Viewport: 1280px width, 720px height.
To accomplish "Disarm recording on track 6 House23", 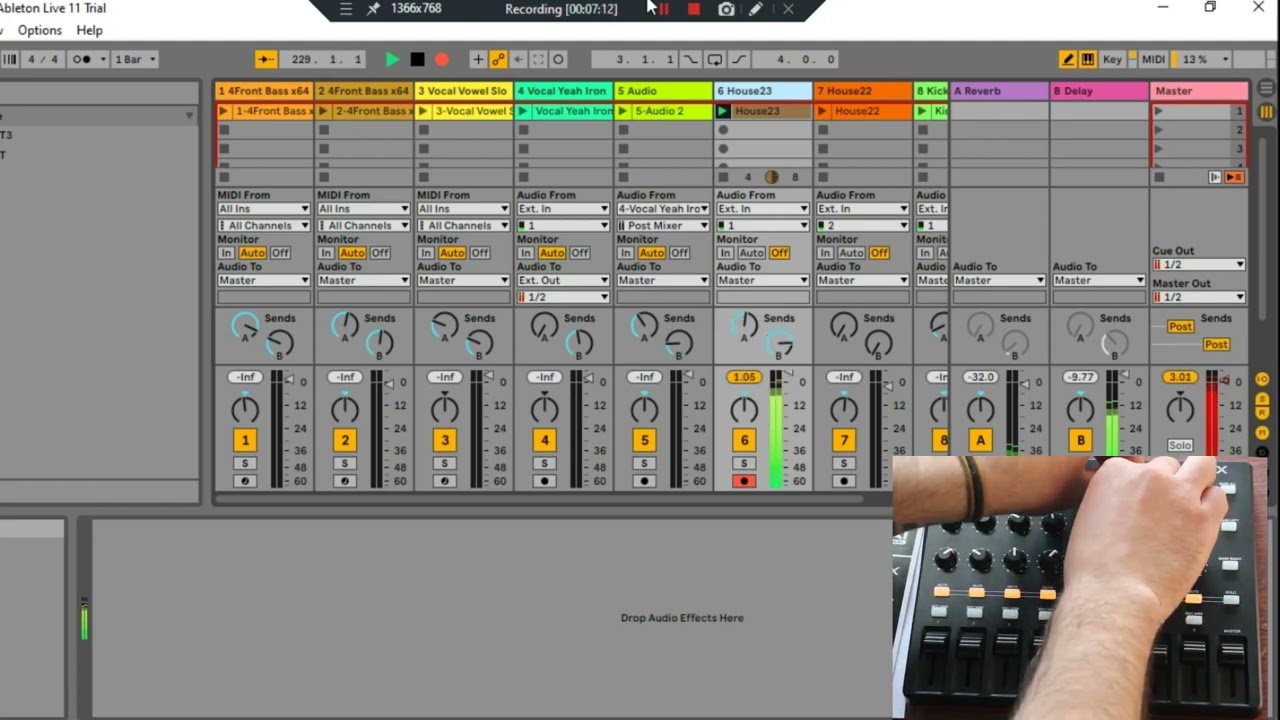I will click(x=744, y=481).
